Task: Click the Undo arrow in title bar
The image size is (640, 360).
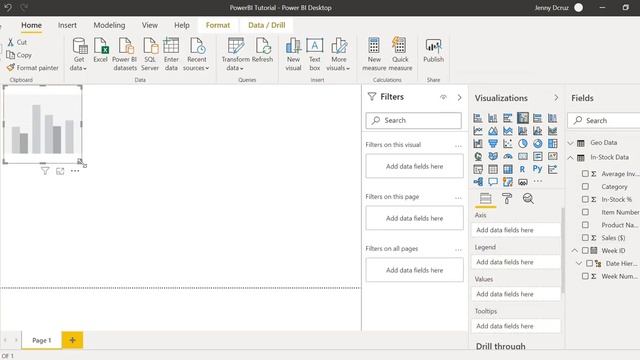Action: coord(8,7)
